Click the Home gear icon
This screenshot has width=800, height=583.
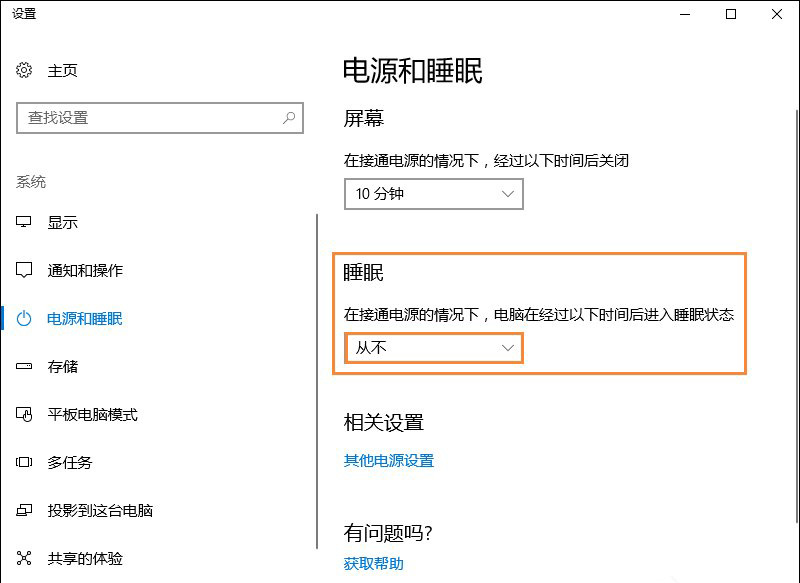tap(25, 70)
